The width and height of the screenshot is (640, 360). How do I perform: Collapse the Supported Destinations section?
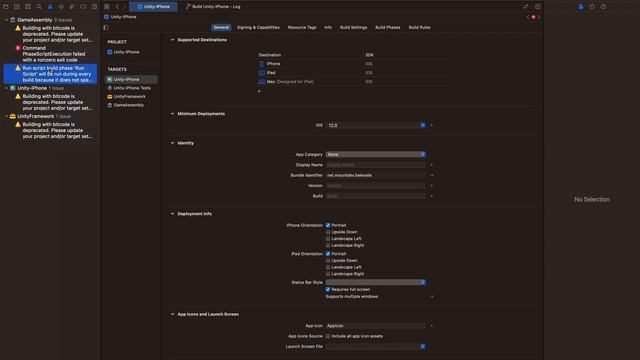point(172,40)
